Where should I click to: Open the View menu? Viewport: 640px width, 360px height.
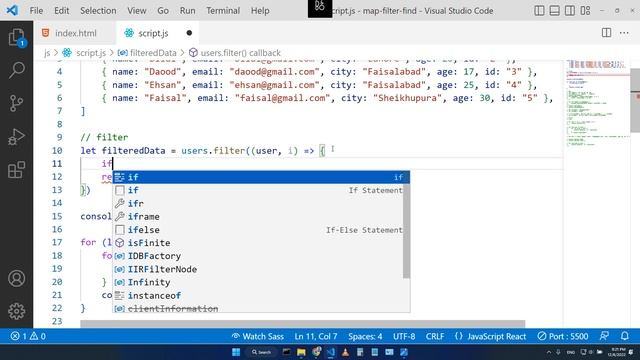tap(137, 11)
